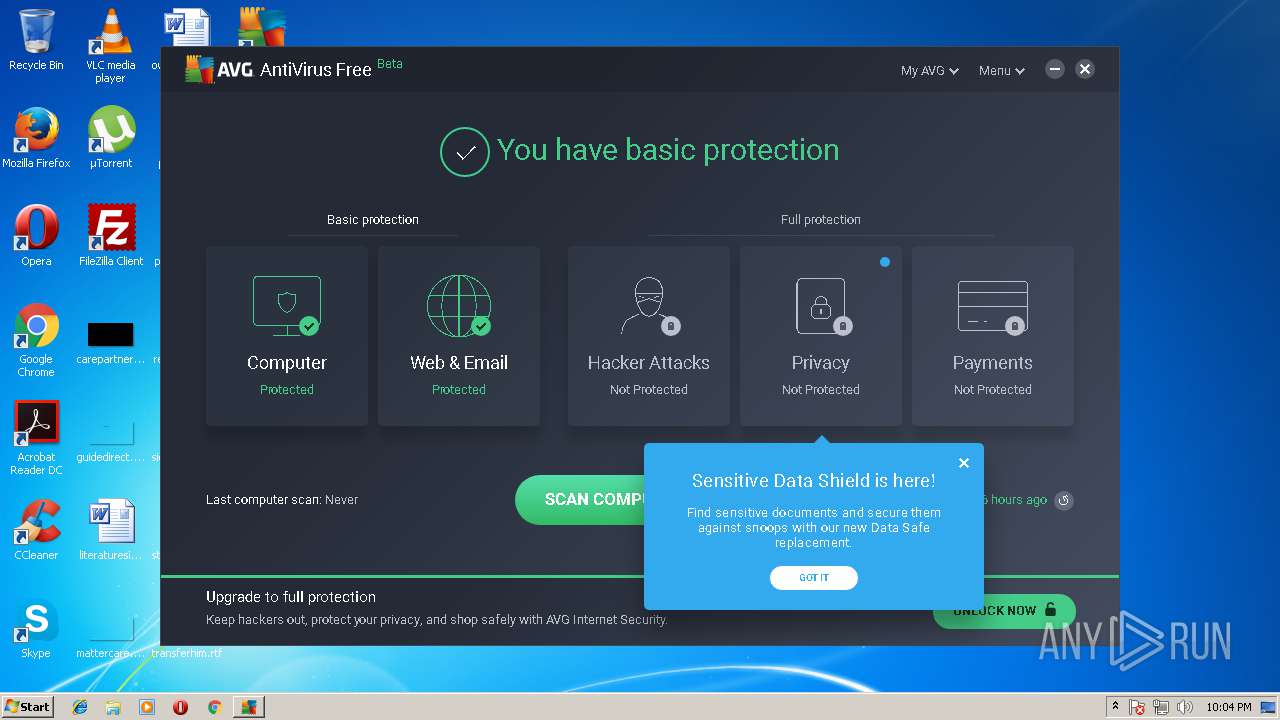Click the 10:04 PM taskbar clock
The width and height of the screenshot is (1280, 720).
click(x=1229, y=707)
